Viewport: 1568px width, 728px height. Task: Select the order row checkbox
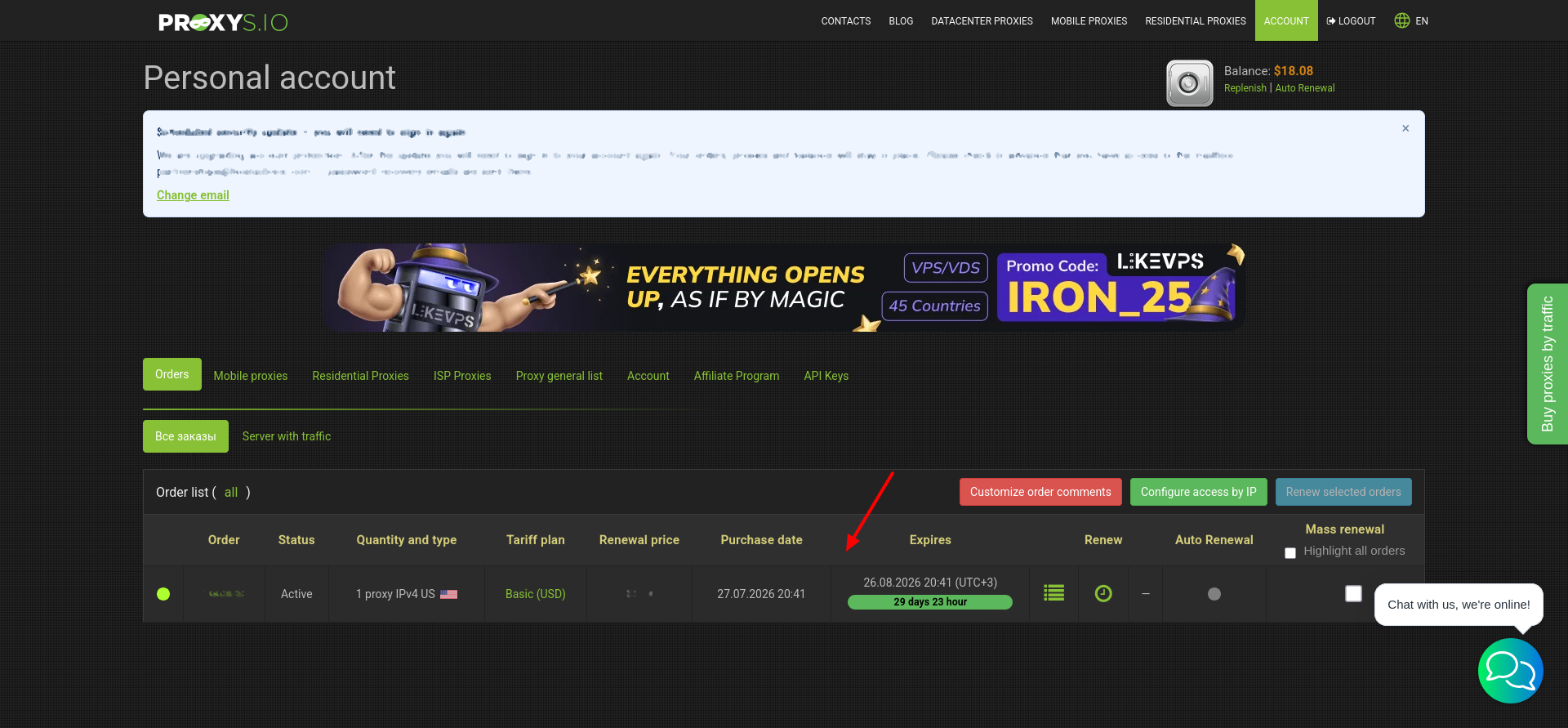pyautogui.click(x=1353, y=594)
